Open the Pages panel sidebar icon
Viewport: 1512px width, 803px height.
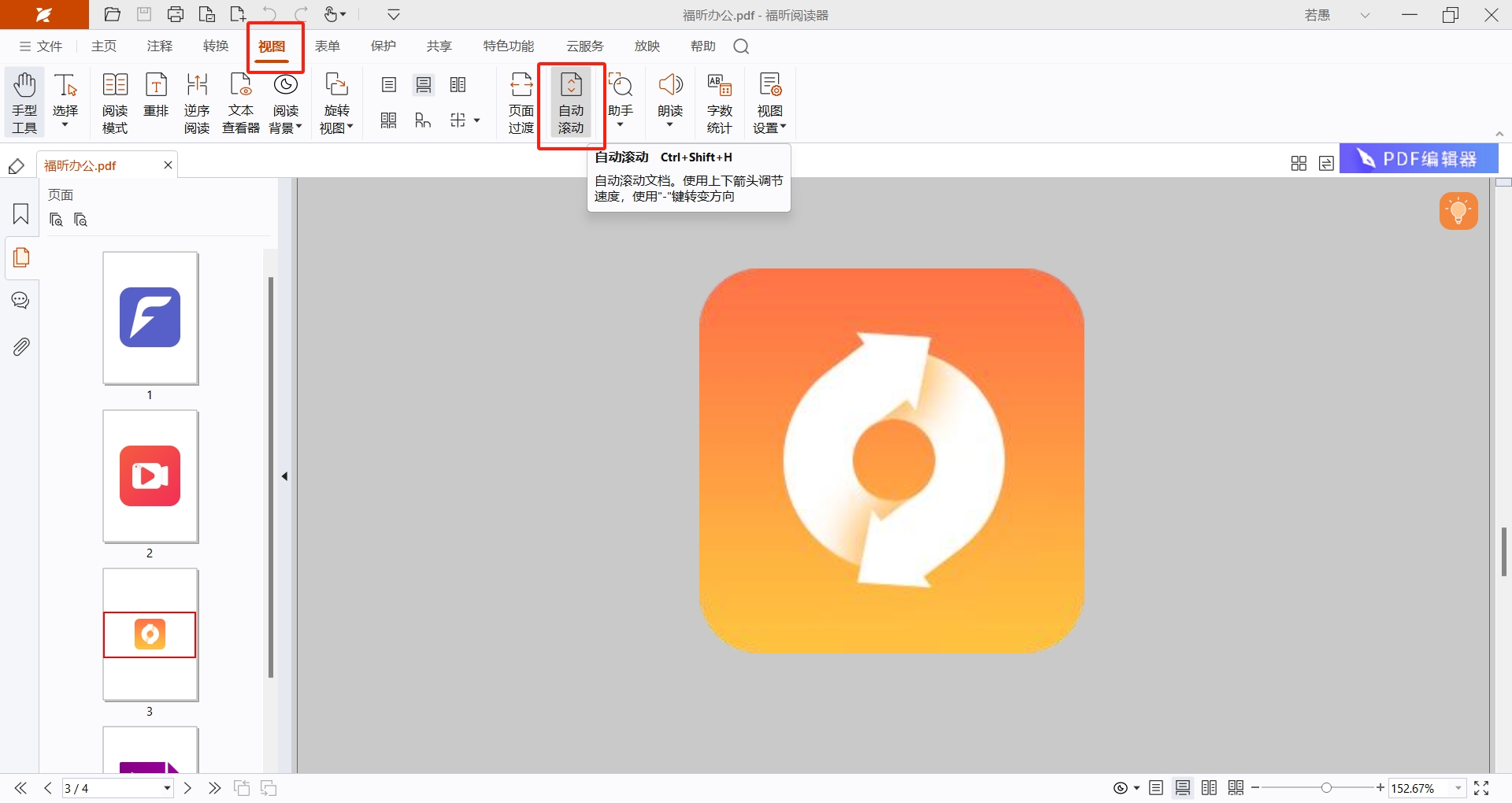tap(21, 257)
